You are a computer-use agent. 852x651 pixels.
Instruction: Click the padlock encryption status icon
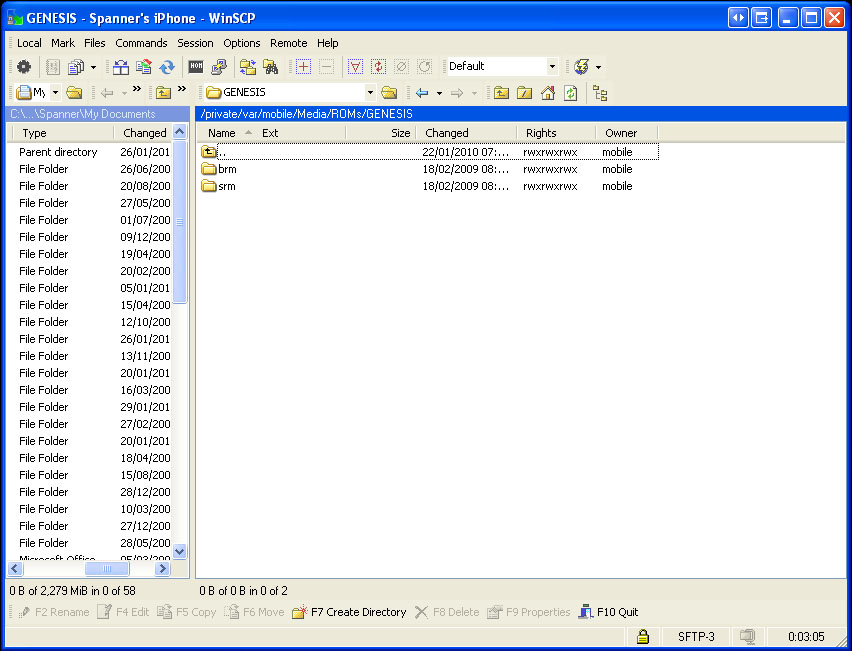643,636
